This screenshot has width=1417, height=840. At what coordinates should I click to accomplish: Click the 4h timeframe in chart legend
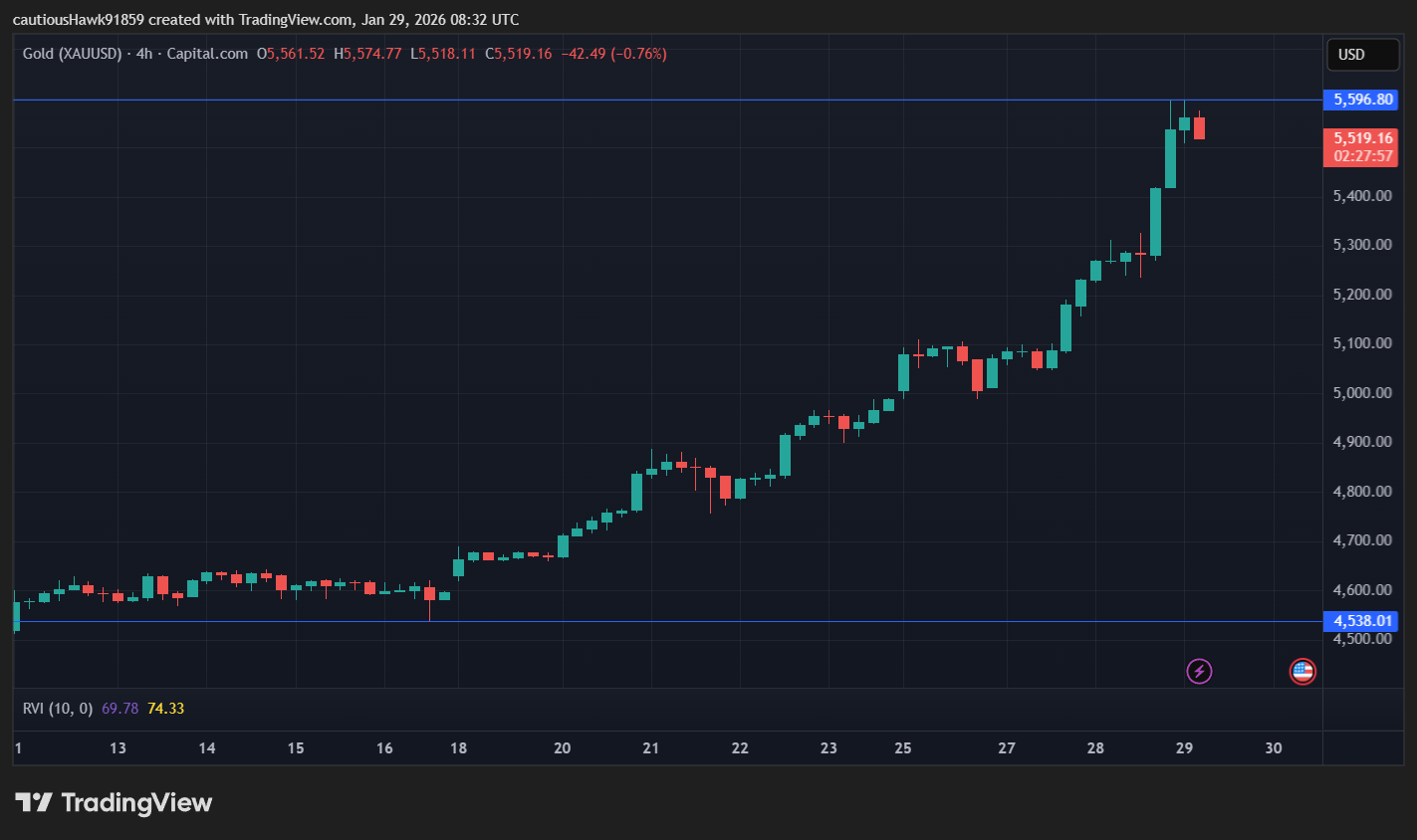point(144,54)
